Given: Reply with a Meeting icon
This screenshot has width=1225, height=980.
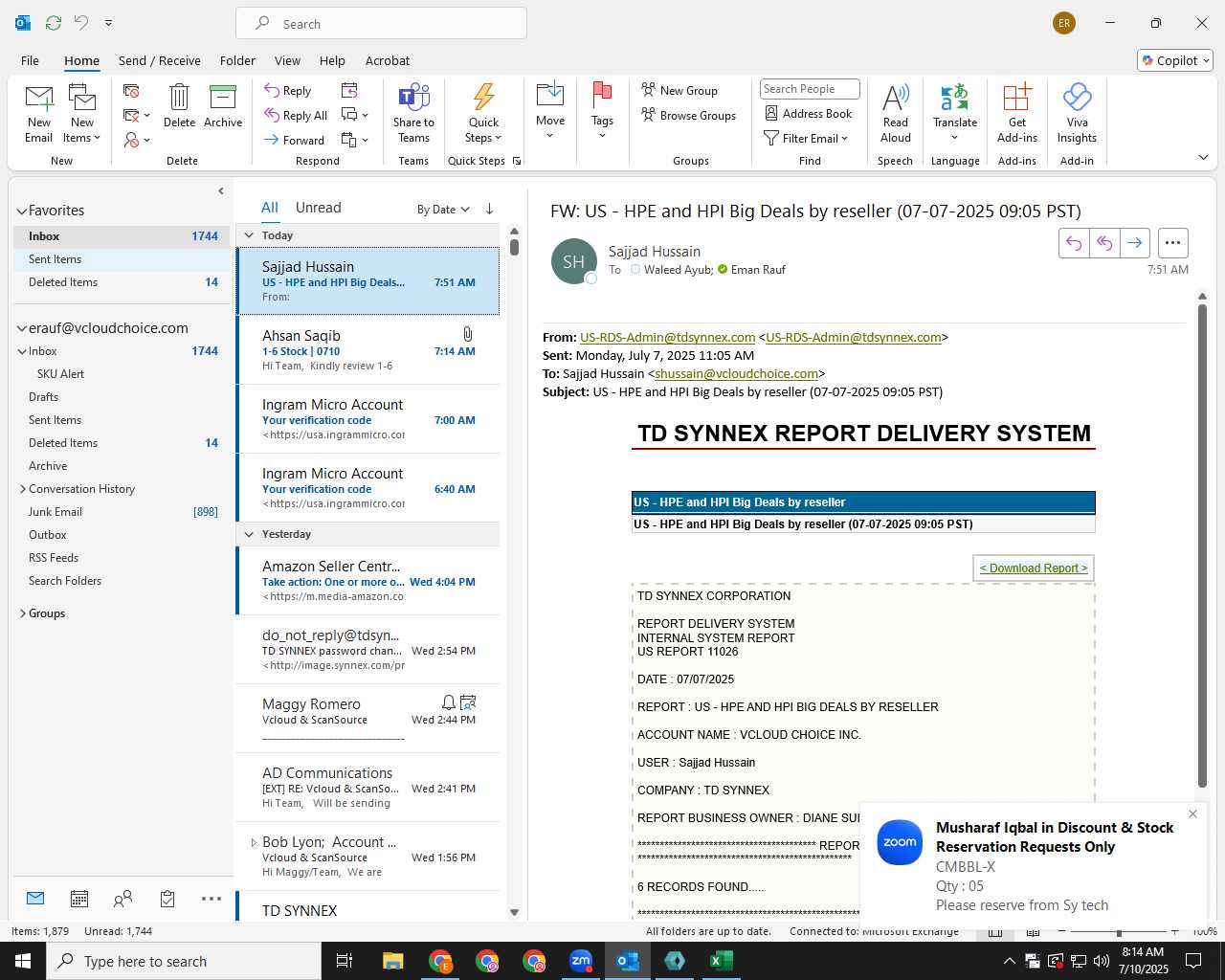Looking at the screenshot, I should point(349,91).
